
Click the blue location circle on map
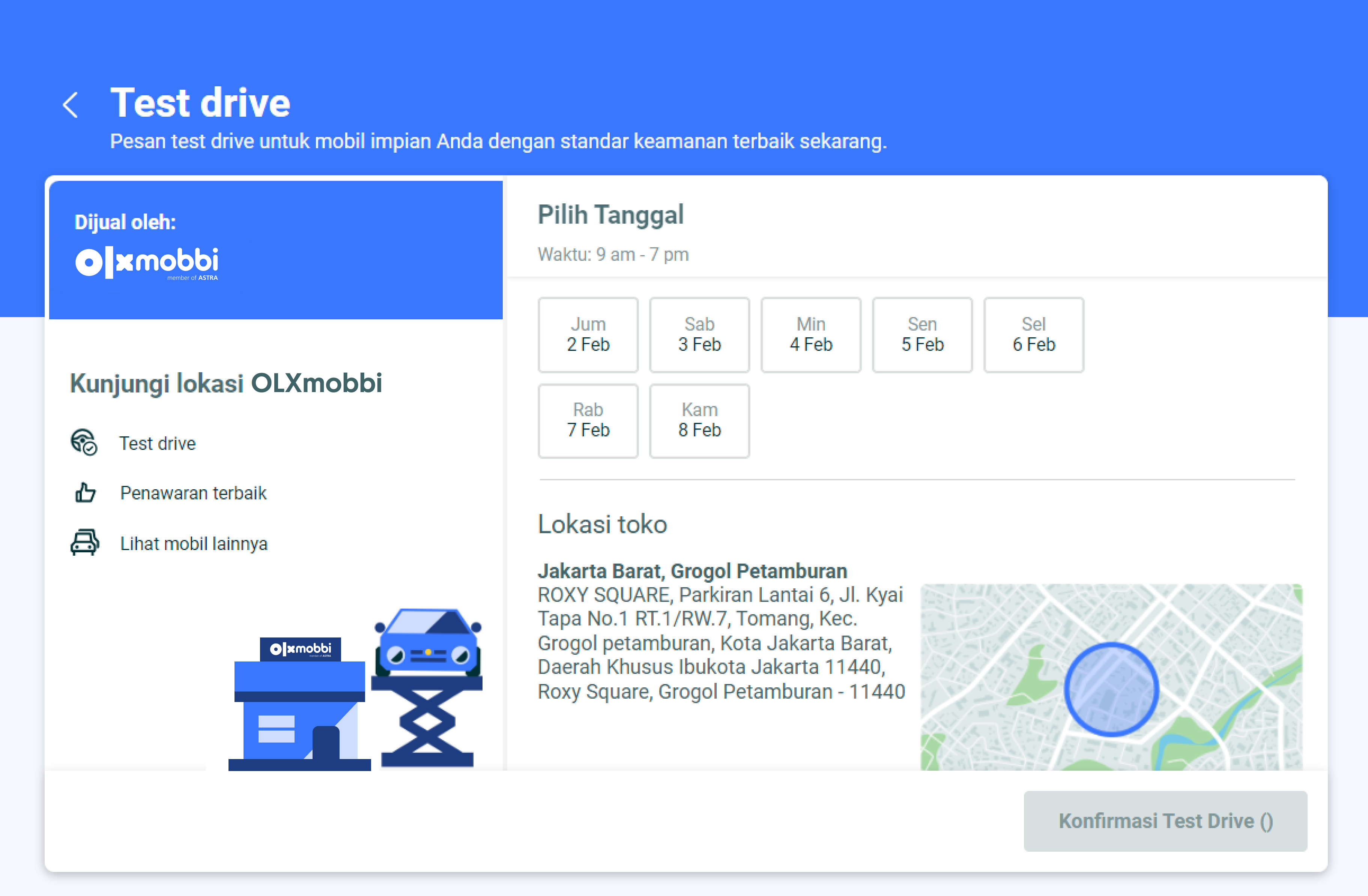pos(1111,689)
